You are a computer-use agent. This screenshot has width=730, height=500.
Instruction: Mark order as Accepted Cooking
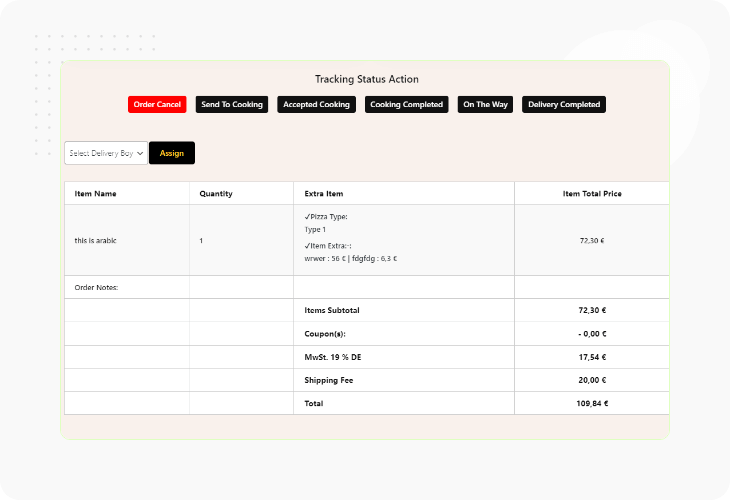[x=316, y=105]
